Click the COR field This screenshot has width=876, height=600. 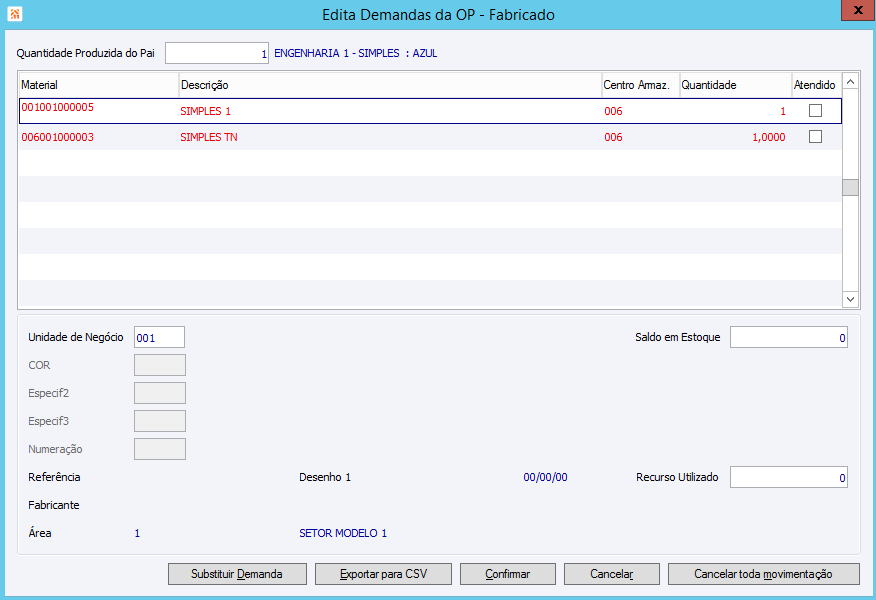(x=160, y=365)
